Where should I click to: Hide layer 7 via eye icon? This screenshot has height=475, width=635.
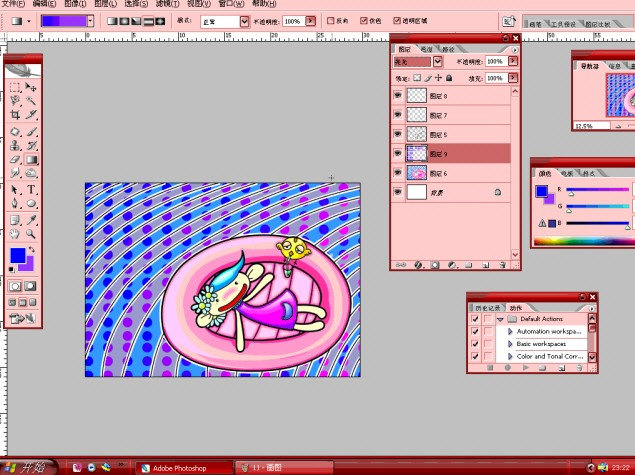398,115
